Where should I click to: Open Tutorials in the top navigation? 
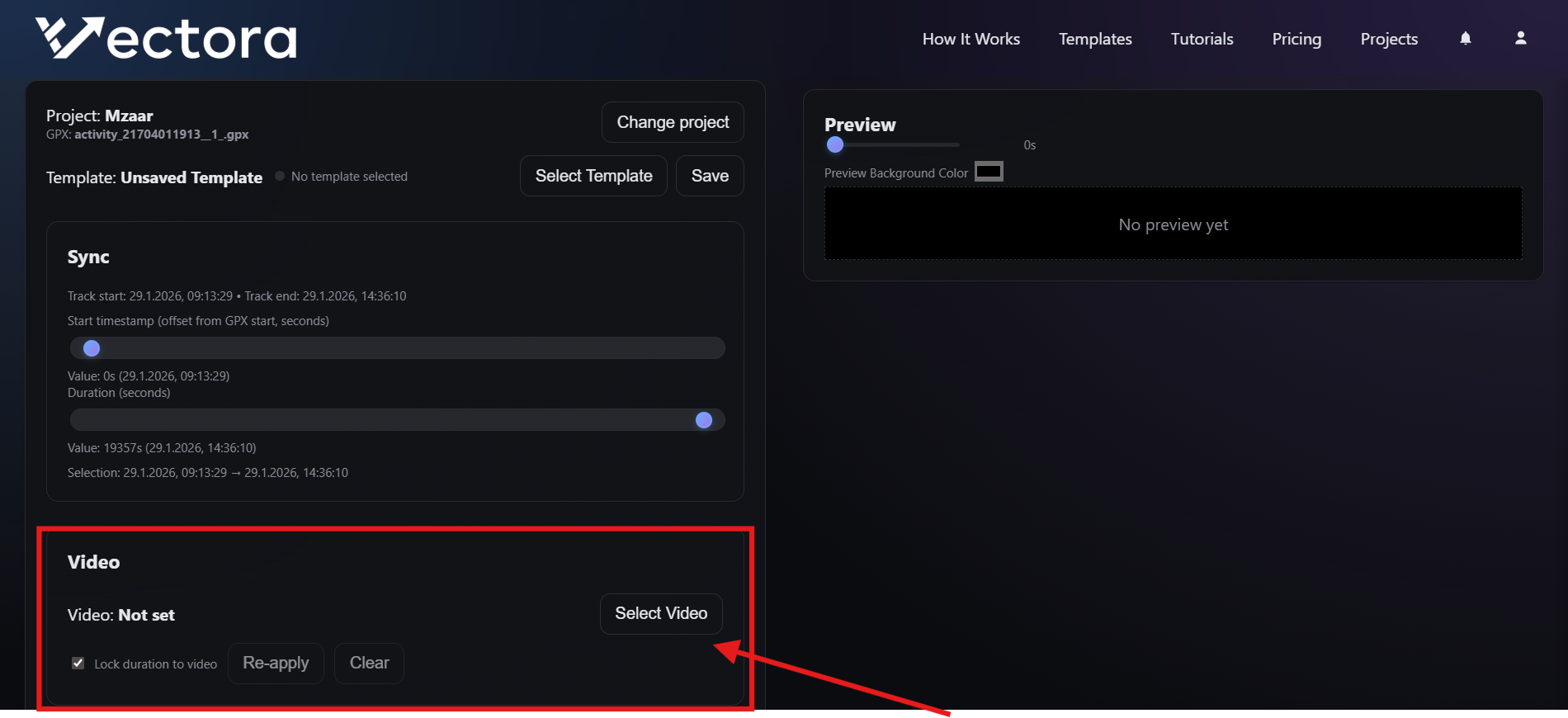point(1202,39)
